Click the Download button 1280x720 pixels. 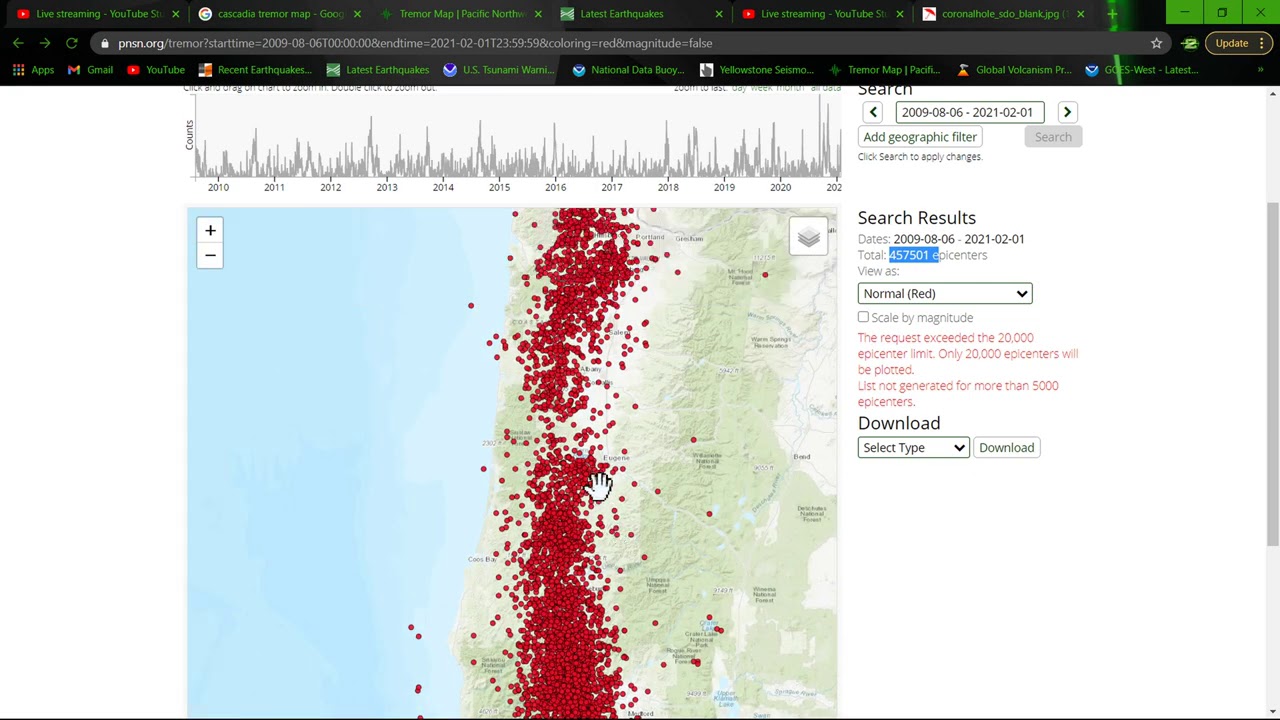(x=1006, y=447)
